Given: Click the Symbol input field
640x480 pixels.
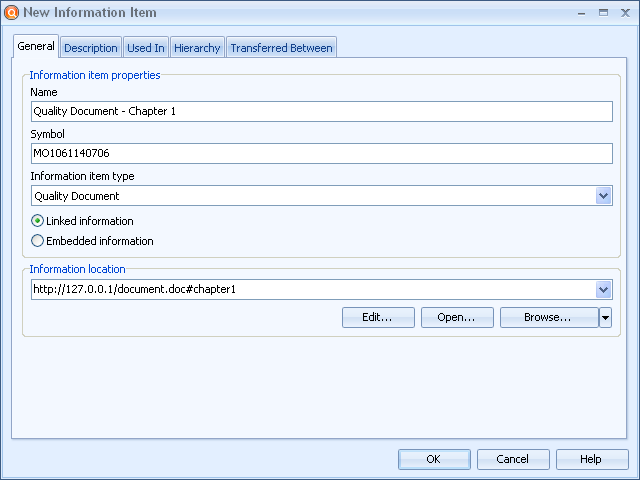Looking at the screenshot, I should pos(321,153).
